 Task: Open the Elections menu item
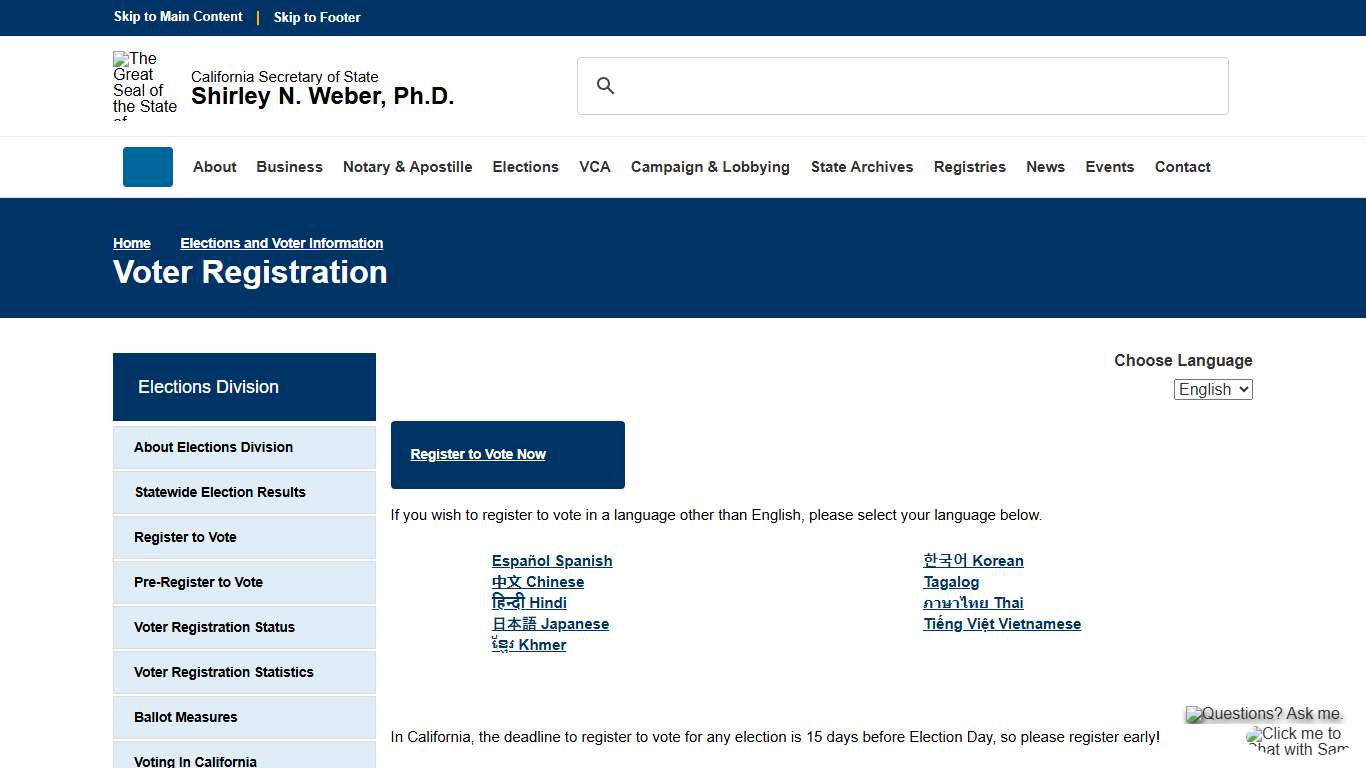point(525,167)
